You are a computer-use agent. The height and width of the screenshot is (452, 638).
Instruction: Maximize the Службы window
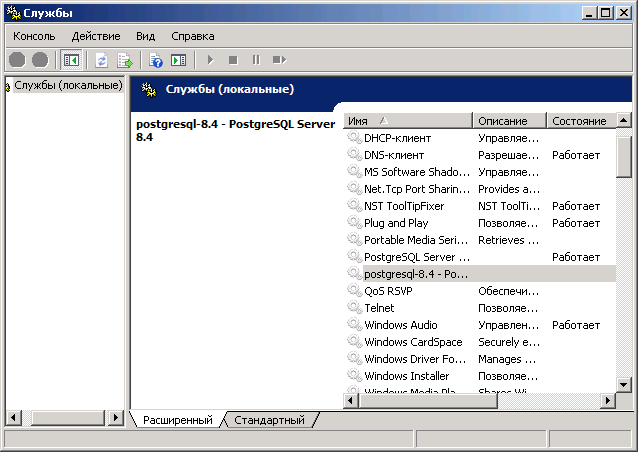click(x=606, y=13)
